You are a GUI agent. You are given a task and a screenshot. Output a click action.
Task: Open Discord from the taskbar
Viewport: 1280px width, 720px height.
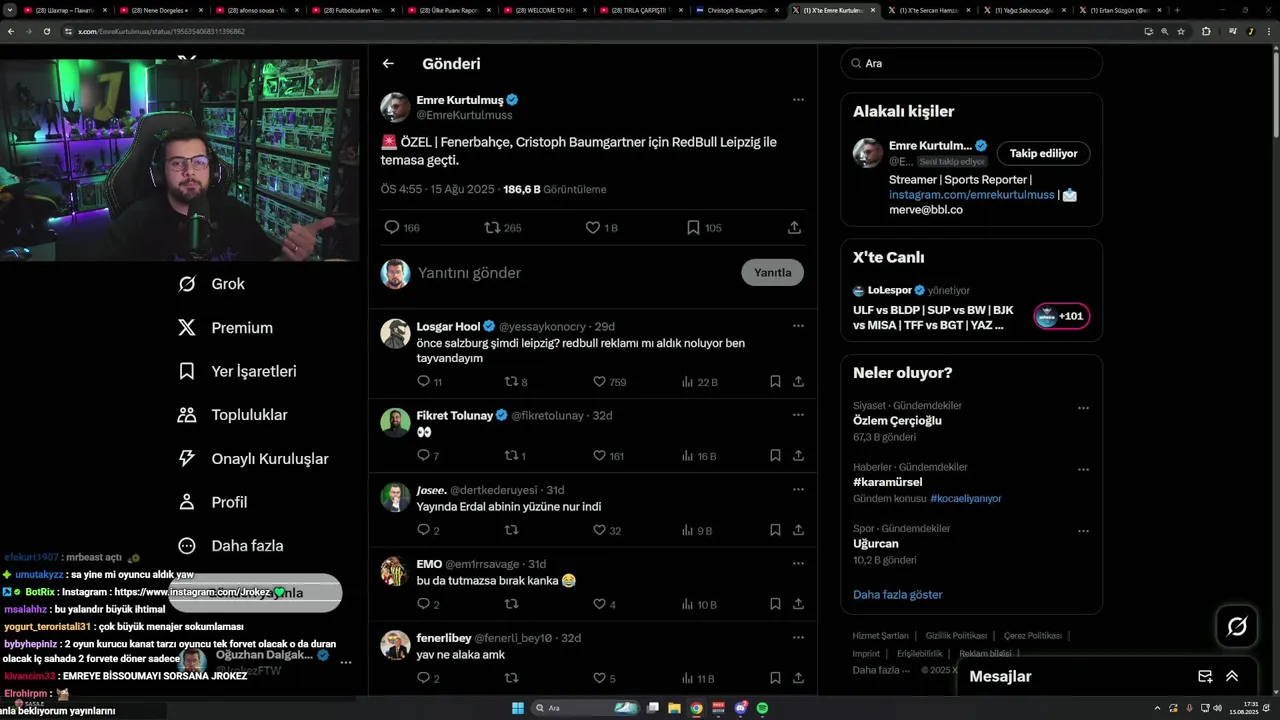pyautogui.click(x=740, y=708)
